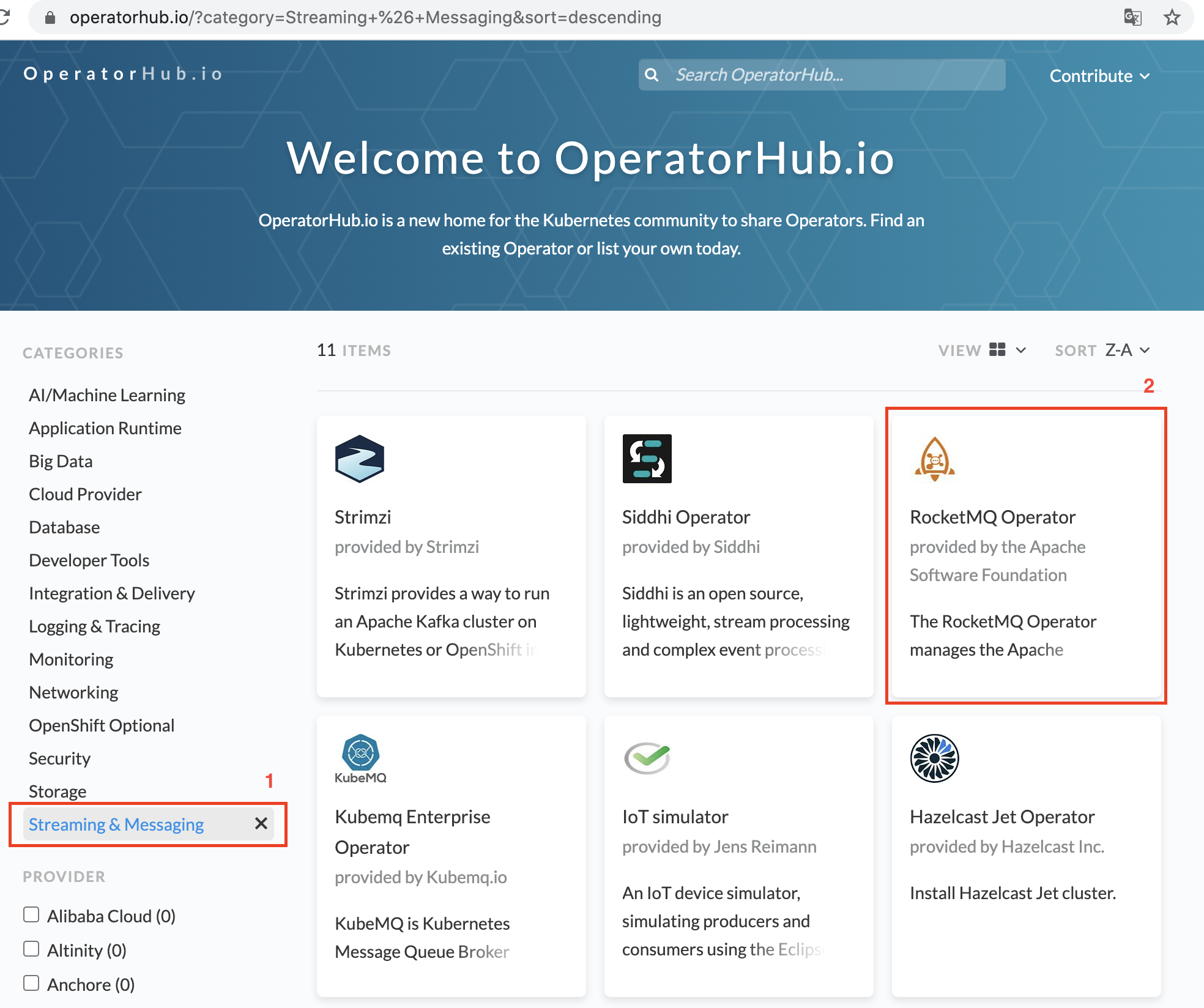Click the Siddhi Operator logo icon

click(647, 459)
